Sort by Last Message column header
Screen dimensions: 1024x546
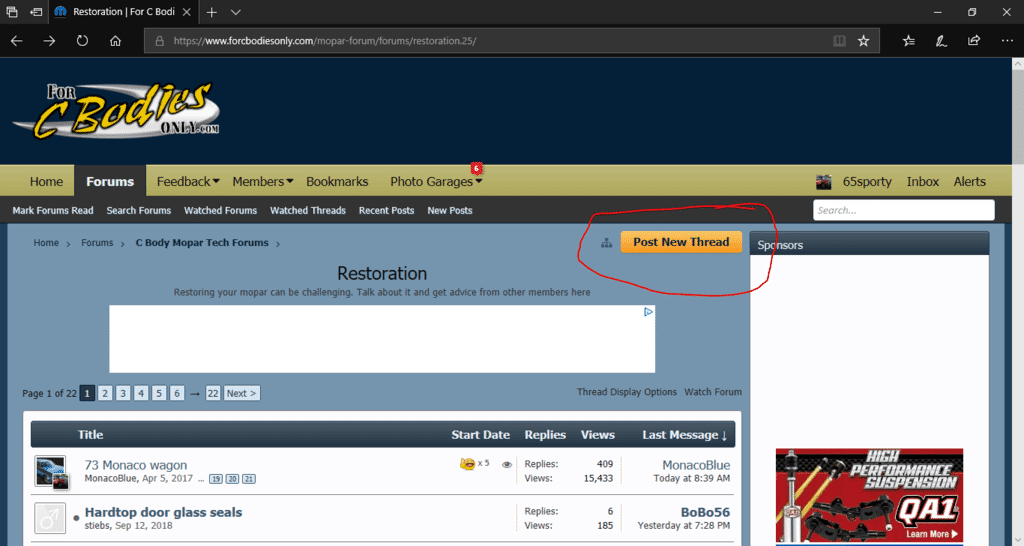pyautogui.click(x=684, y=435)
